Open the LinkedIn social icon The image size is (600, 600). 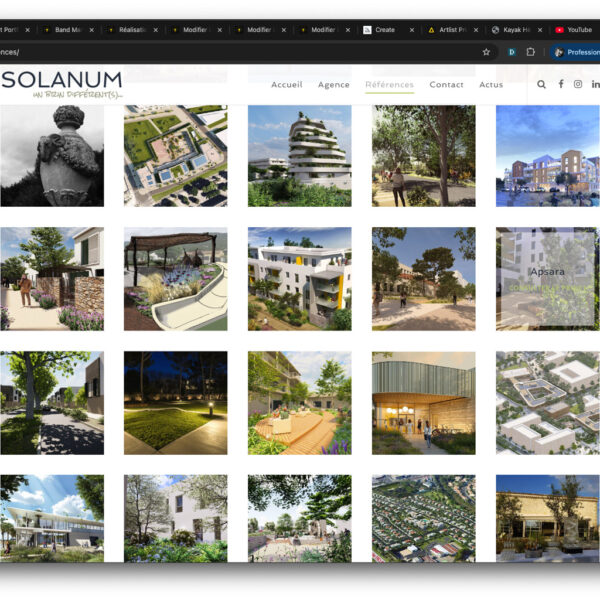(x=595, y=85)
